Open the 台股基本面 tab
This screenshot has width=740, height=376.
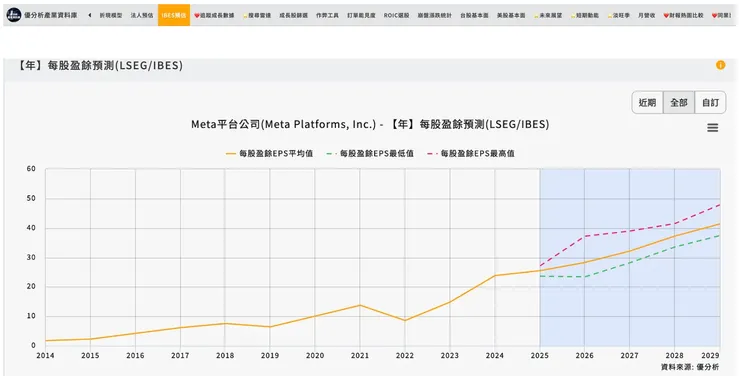[474, 16]
